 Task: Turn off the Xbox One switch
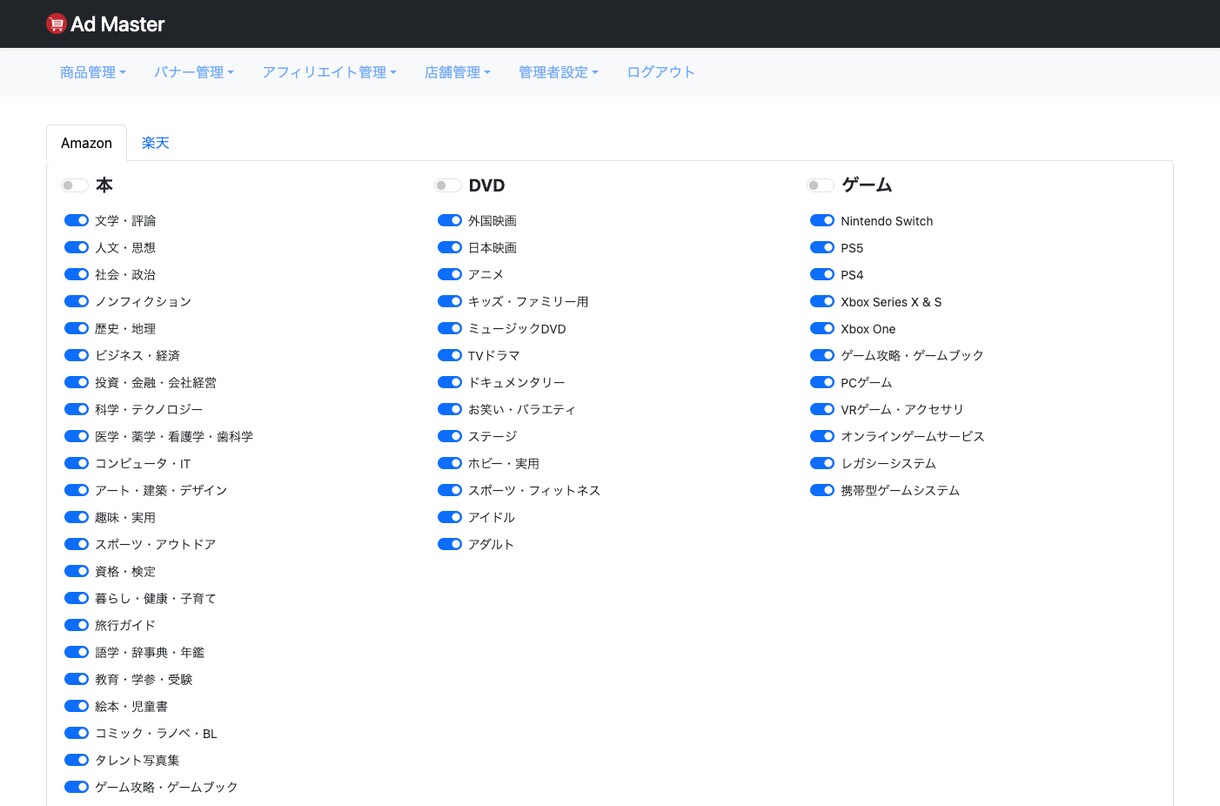pos(823,328)
